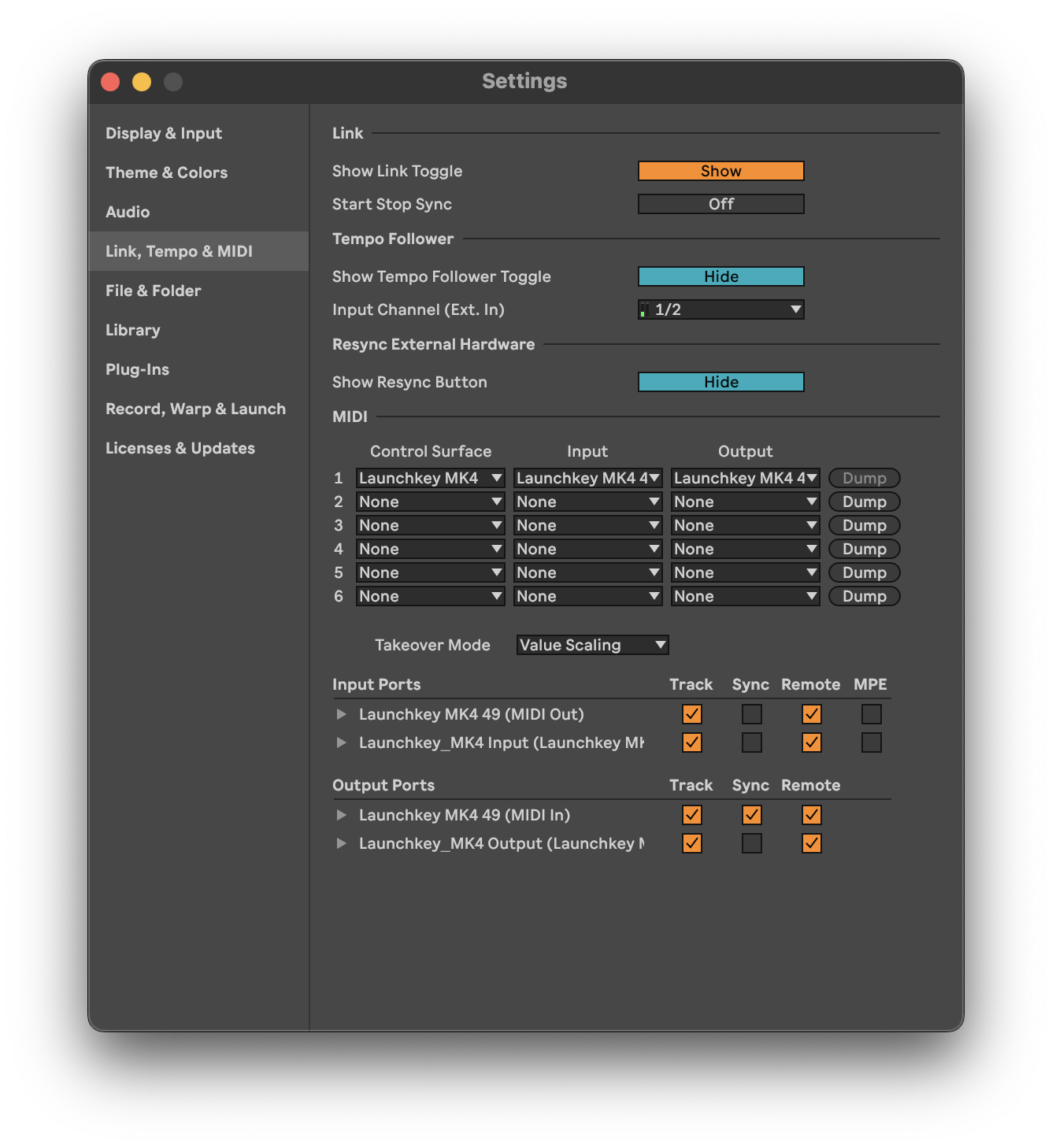The height and width of the screenshot is (1148, 1052).
Task: Enable Sync for Launchkey_MK4 Input port
Action: coord(752,742)
